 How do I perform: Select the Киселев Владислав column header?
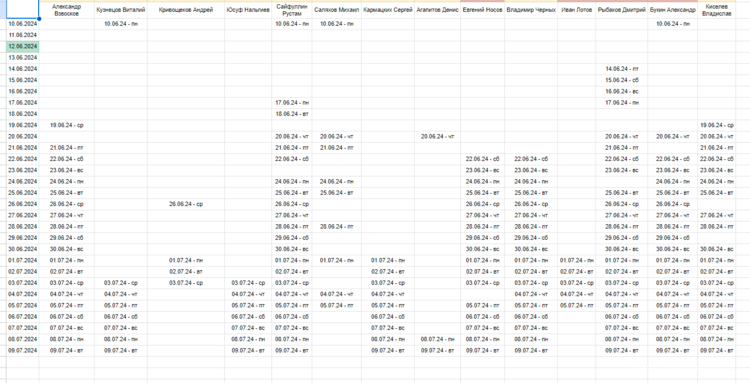[x=717, y=10]
